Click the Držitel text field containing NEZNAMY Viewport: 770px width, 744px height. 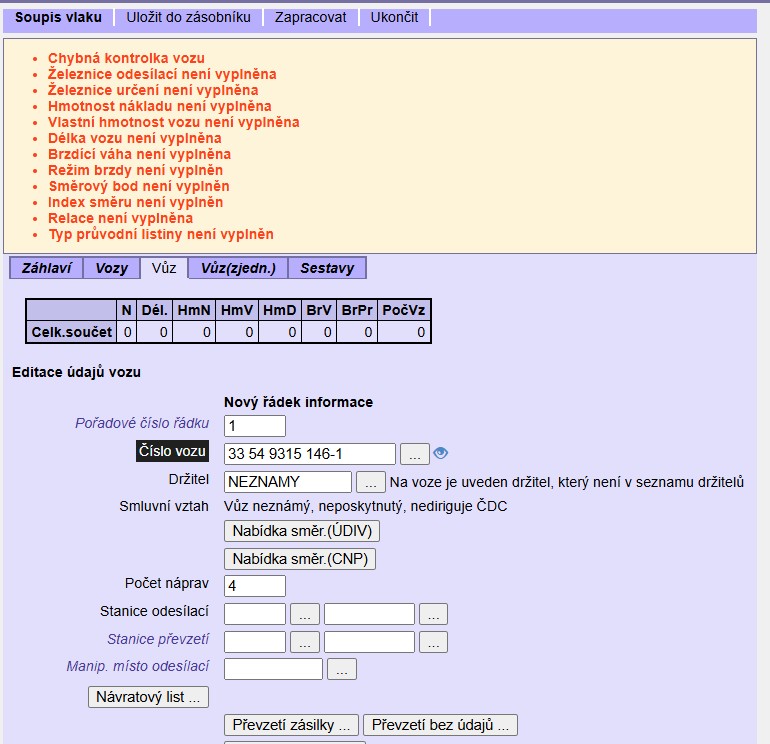click(x=288, y=482)
